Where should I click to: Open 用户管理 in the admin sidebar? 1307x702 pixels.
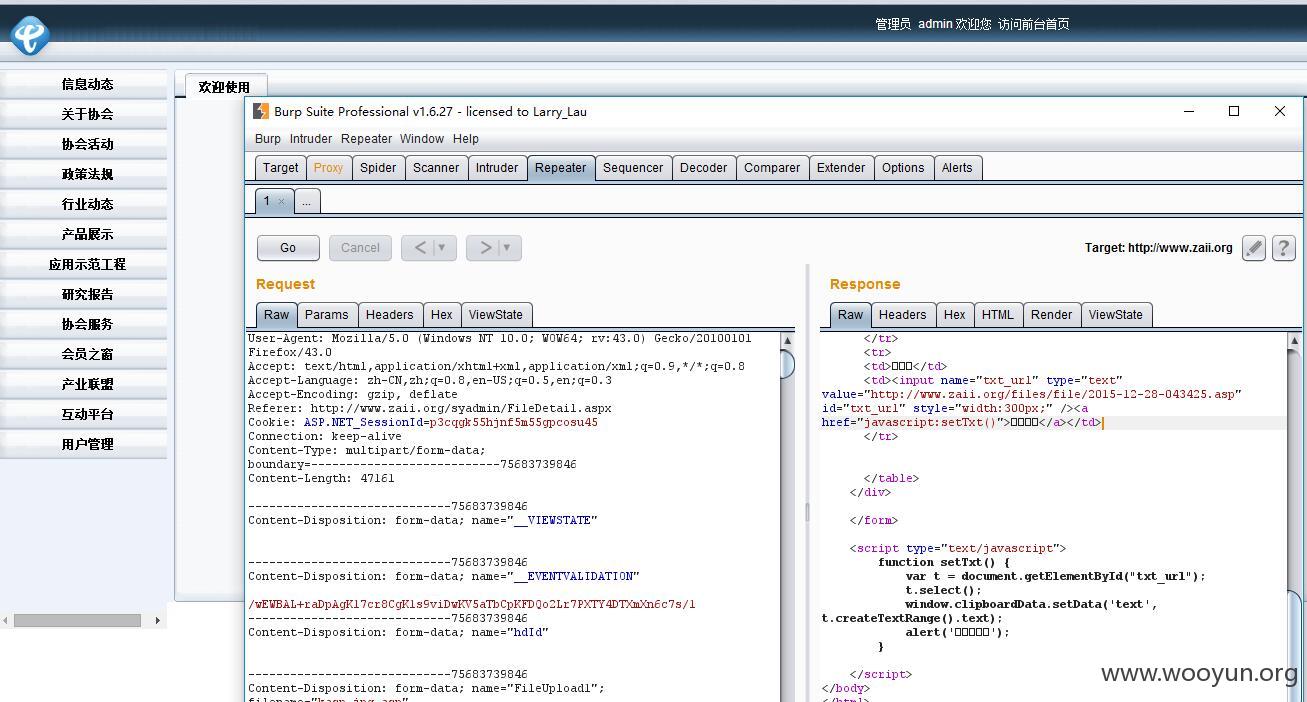84,444
